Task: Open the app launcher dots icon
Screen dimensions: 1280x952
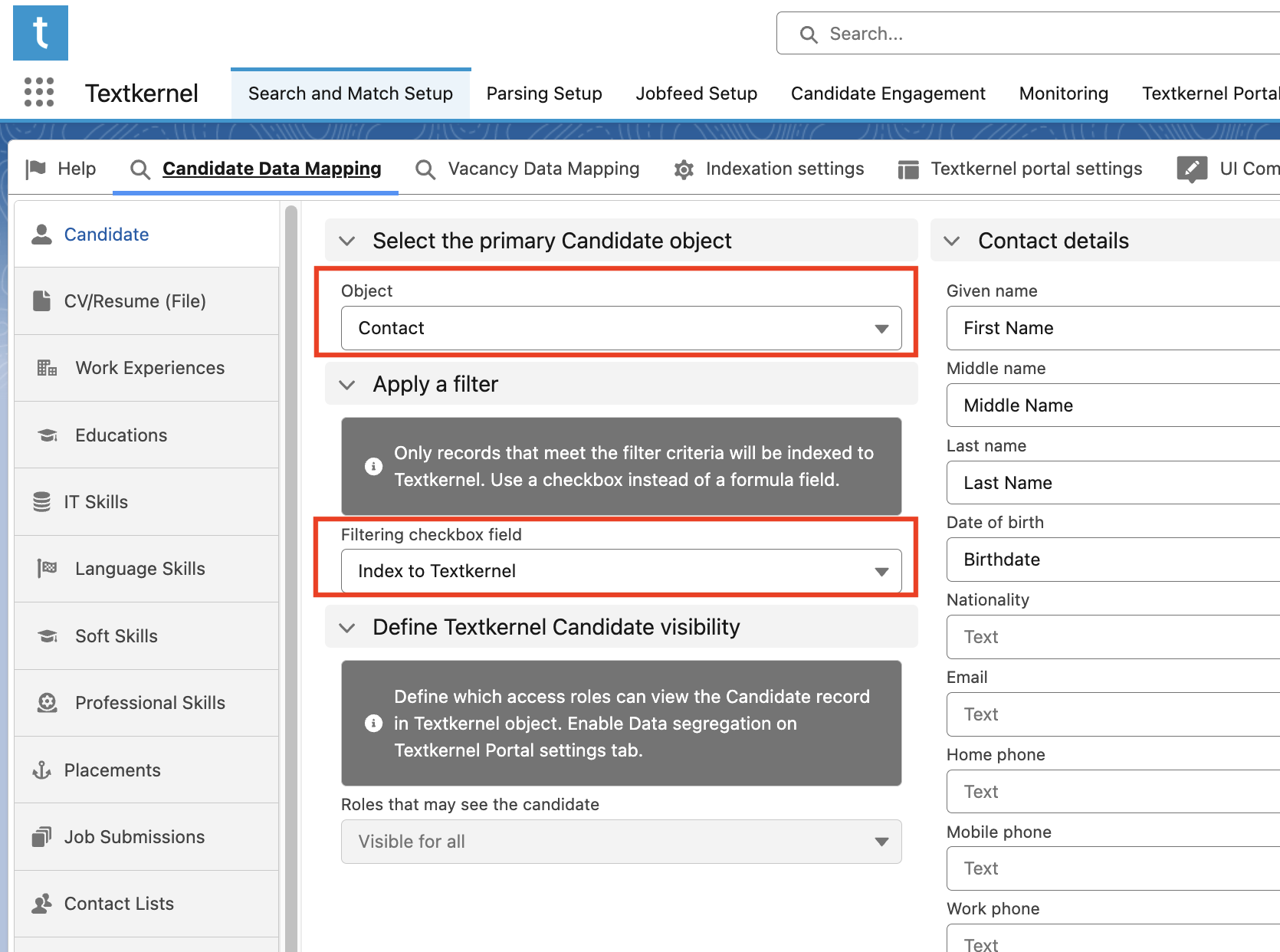Action: click(39, 92)
